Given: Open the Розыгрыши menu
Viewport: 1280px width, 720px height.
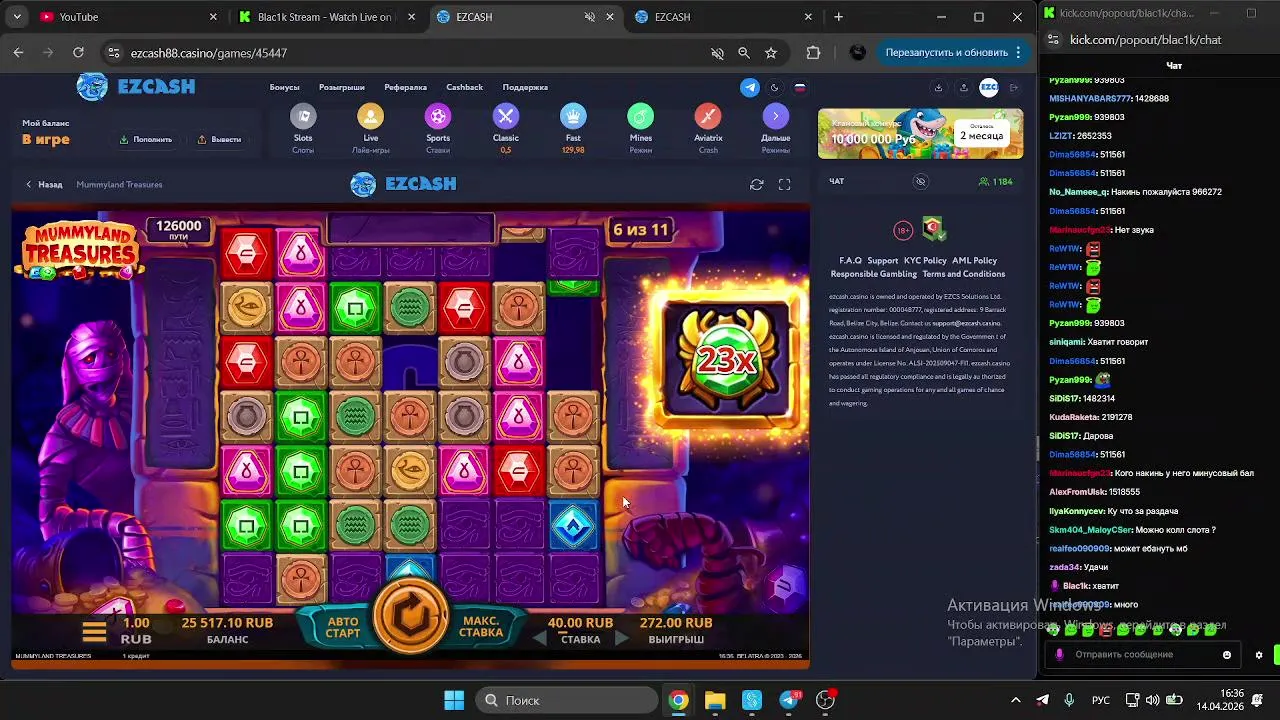Looking at the screenshot, I should pyautogui.click(x=342, y=87).
